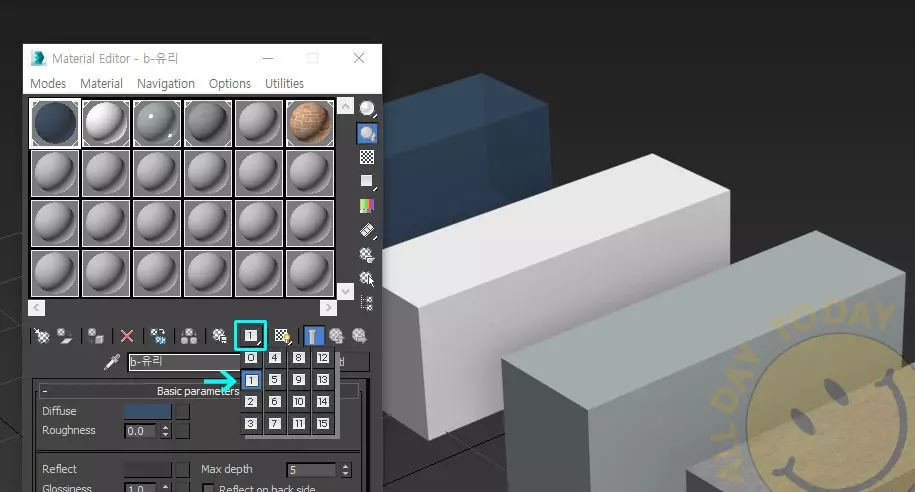The width and height of the screenshot is (915, 492).
Task: Select the glossy grey-green sample slot
Action: coord(157,123)
